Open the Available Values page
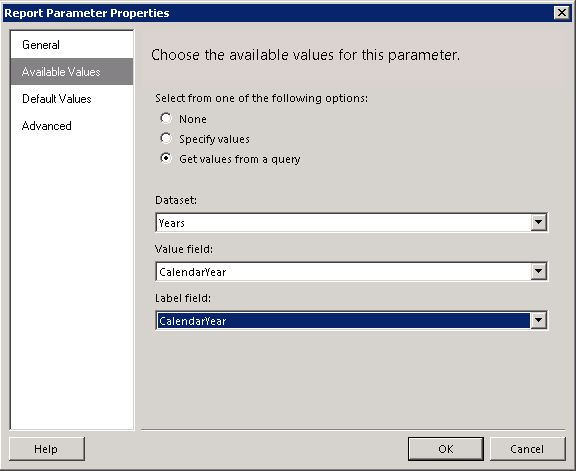Screen dimensions: 576x471 (72, 72)
